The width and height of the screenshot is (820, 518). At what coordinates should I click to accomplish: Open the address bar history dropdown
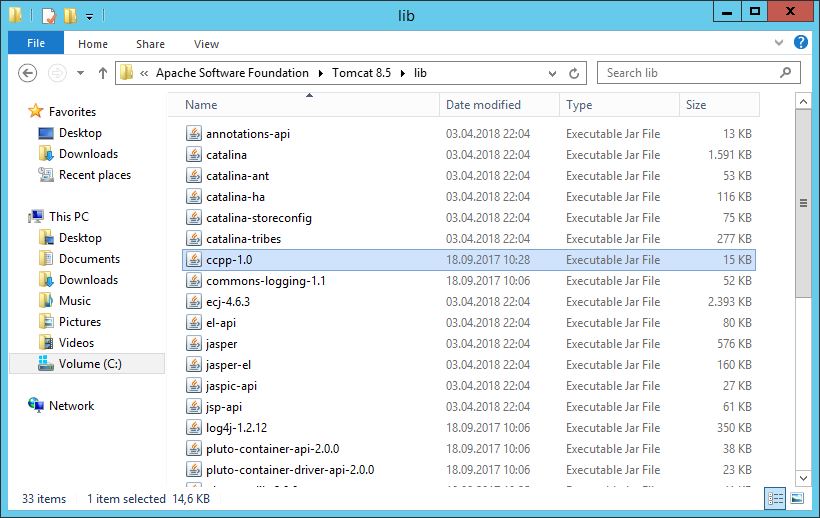click(552, 74)
